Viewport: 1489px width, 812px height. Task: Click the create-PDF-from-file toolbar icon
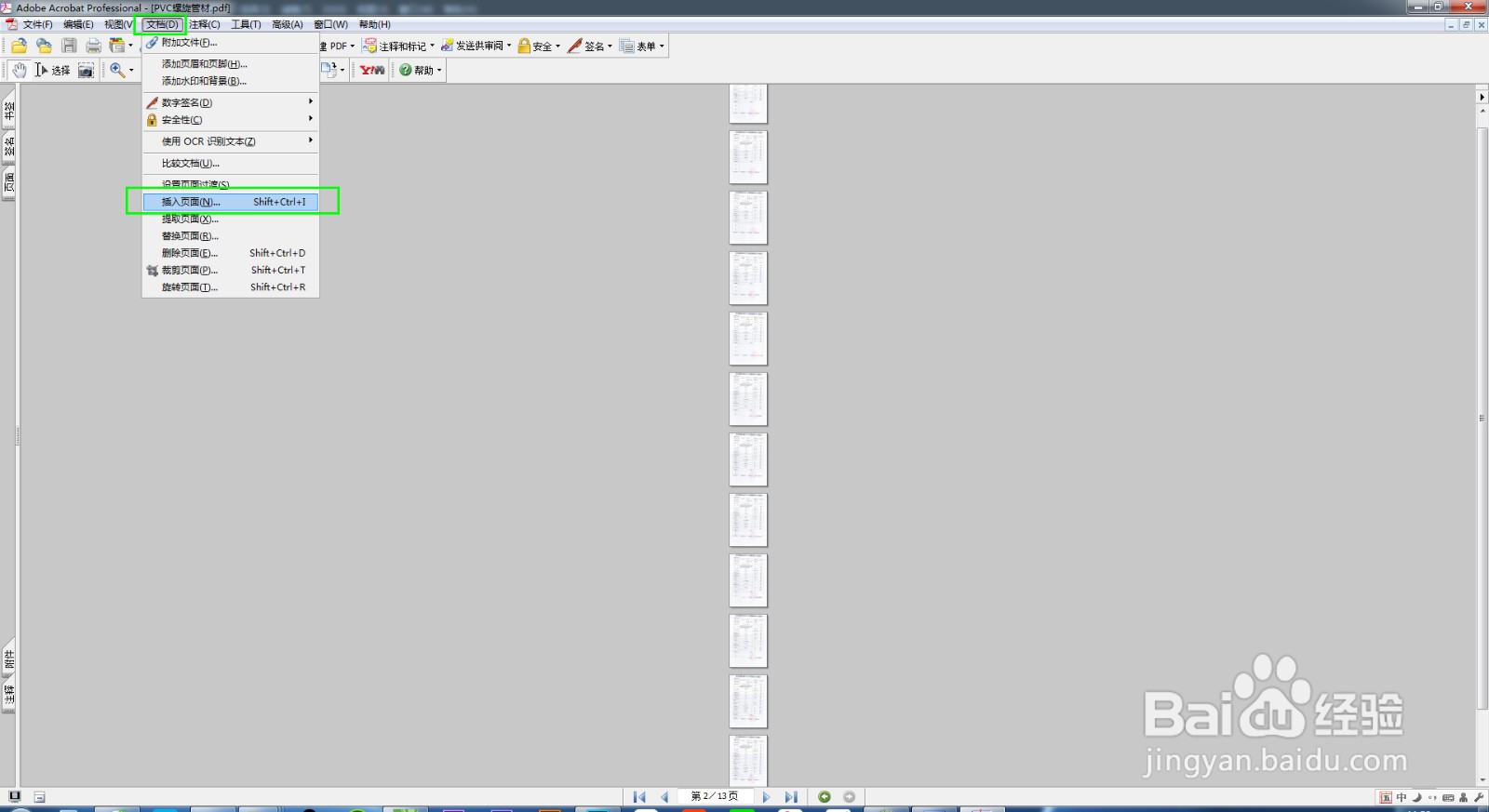[117, 46]
